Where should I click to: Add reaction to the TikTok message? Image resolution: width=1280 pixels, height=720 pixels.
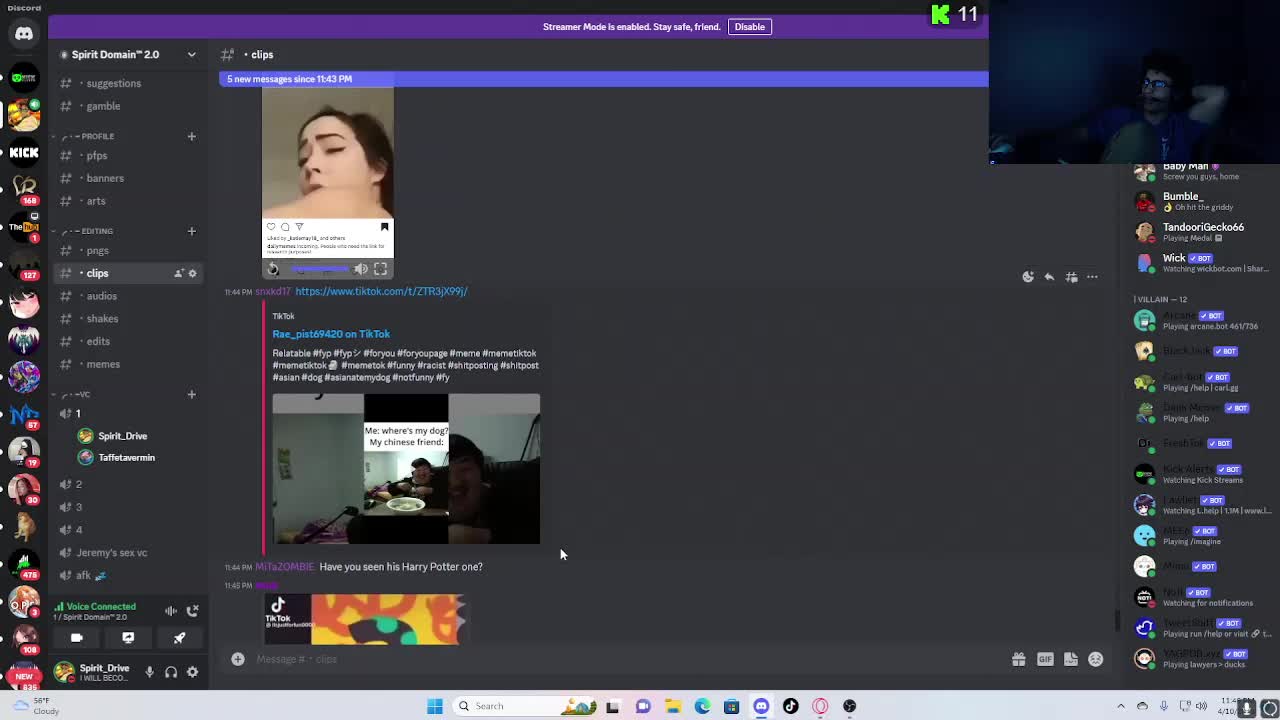(1028, 277)
